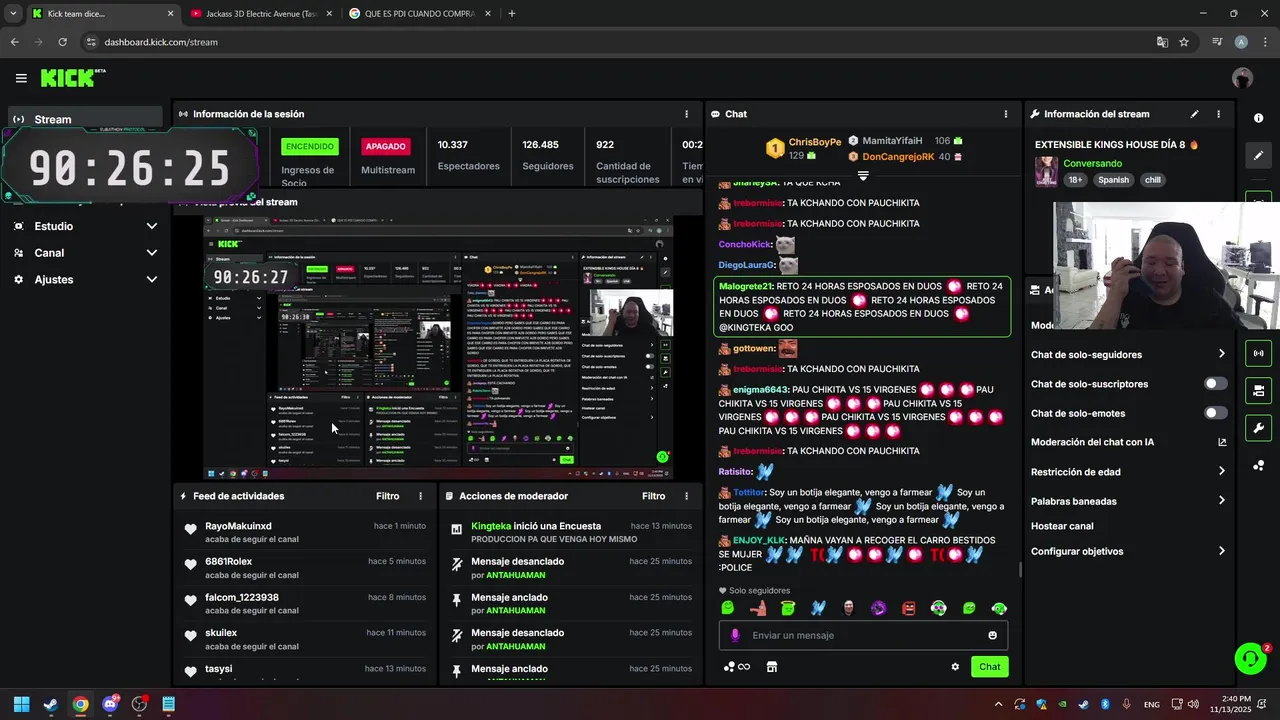The image size is (1280, 720).
Task: Click the pencil edit icon in the right sidebar
Action: pos(1258,156)
